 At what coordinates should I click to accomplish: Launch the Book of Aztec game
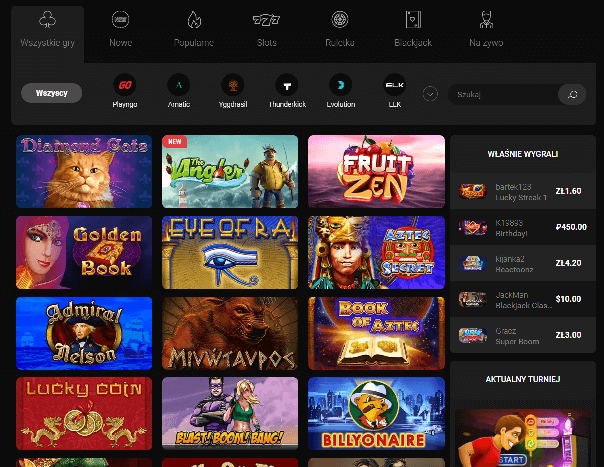coord(376,333)
